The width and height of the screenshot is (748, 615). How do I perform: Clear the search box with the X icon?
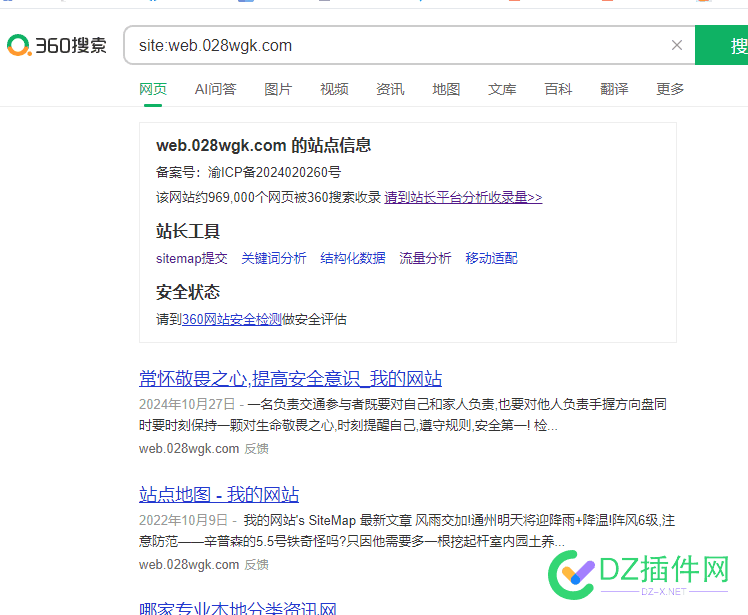pos(676,45)
